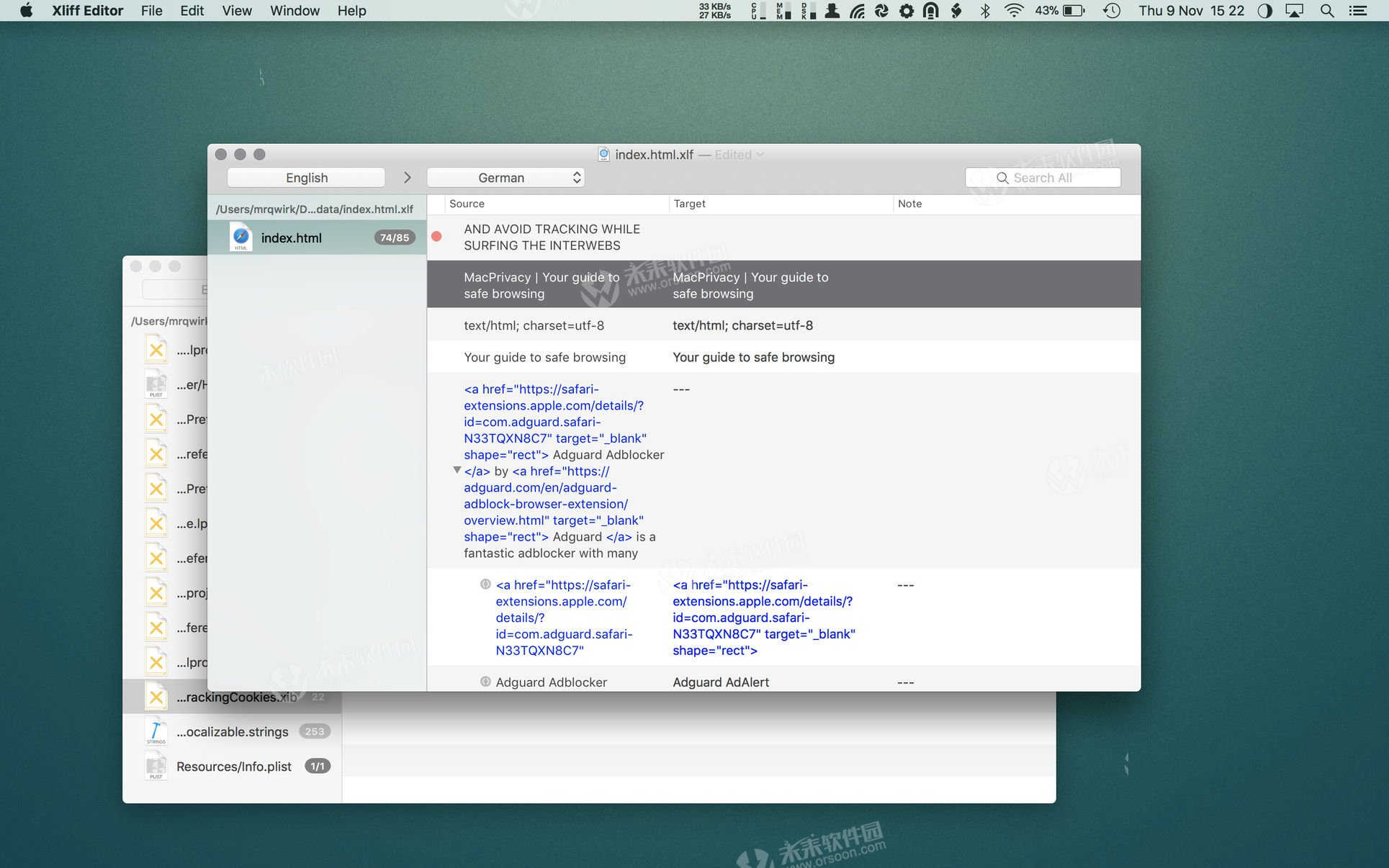Toggle the state circle beside Adguard Adblocker
This screenshot has height=868, width=1389.
click(x=485, y=682)
